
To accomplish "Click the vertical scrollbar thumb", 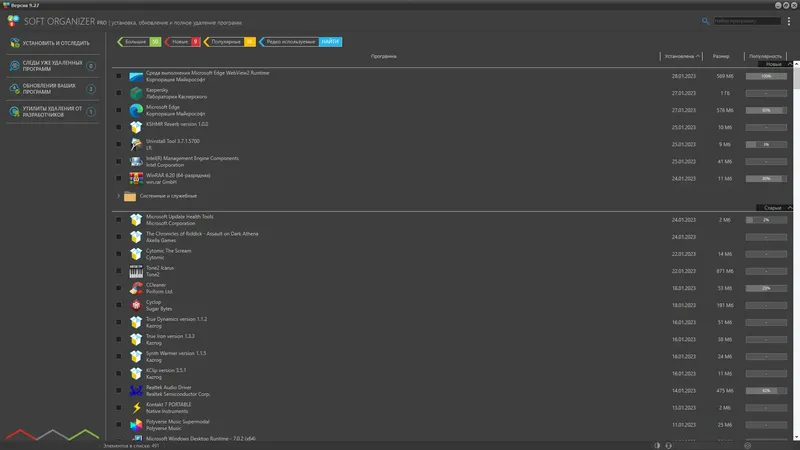I will (x=796, y=79).
